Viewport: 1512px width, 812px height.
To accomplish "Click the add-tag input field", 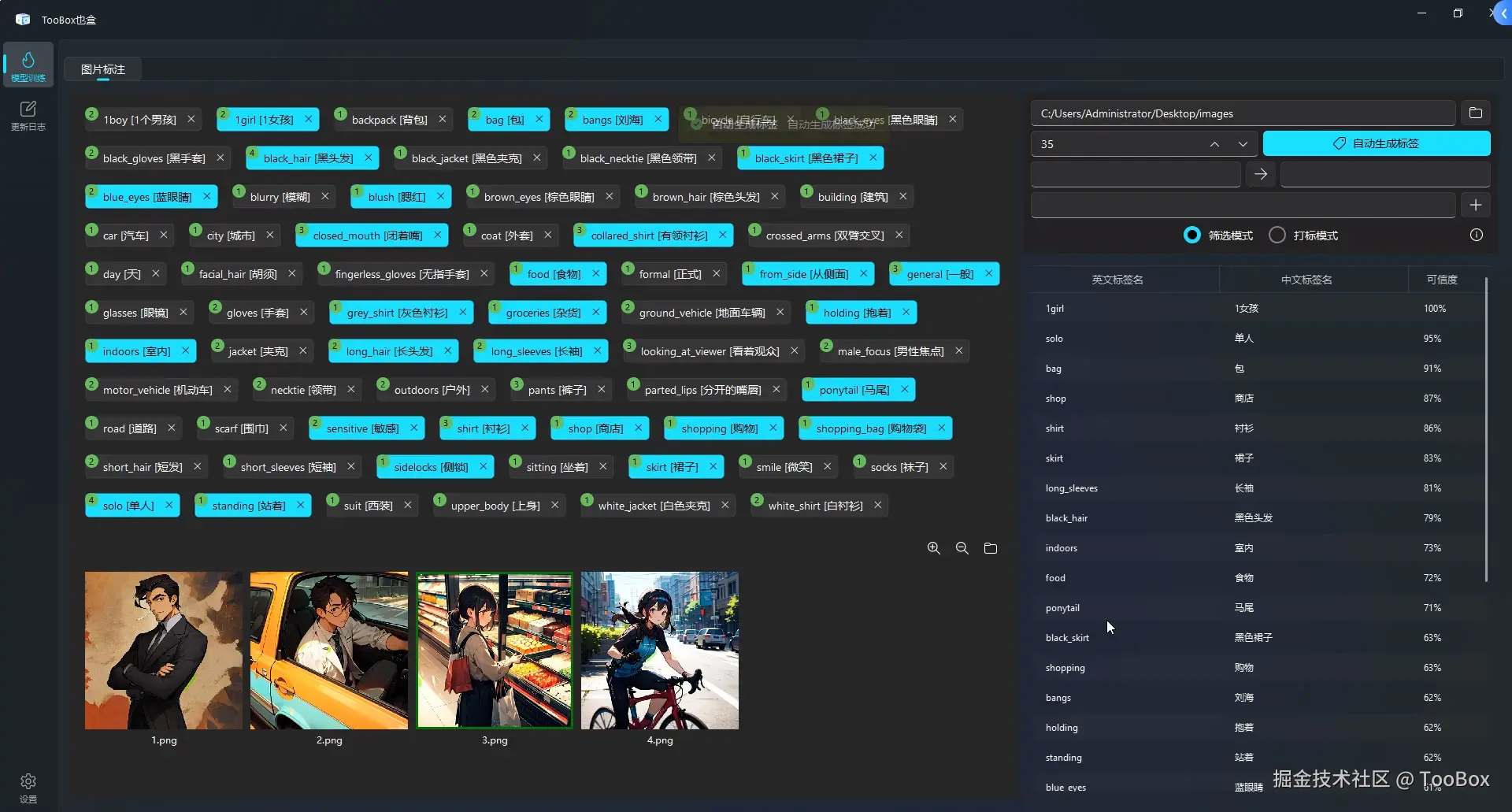I will (x=1243, y=205).
